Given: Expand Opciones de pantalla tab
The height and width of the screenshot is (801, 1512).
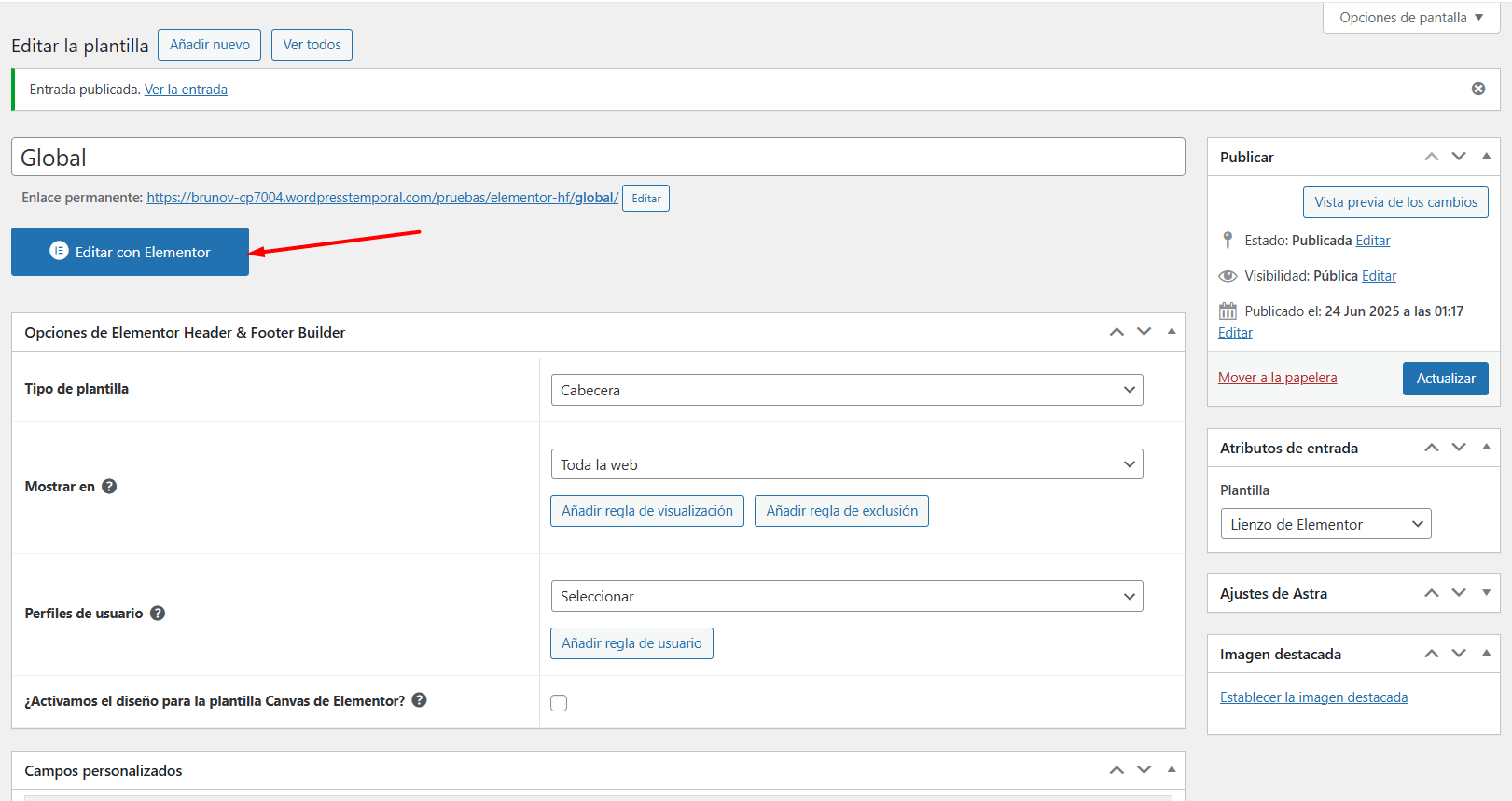Looking at the screenshot, I should click(x=1410, y=18).
